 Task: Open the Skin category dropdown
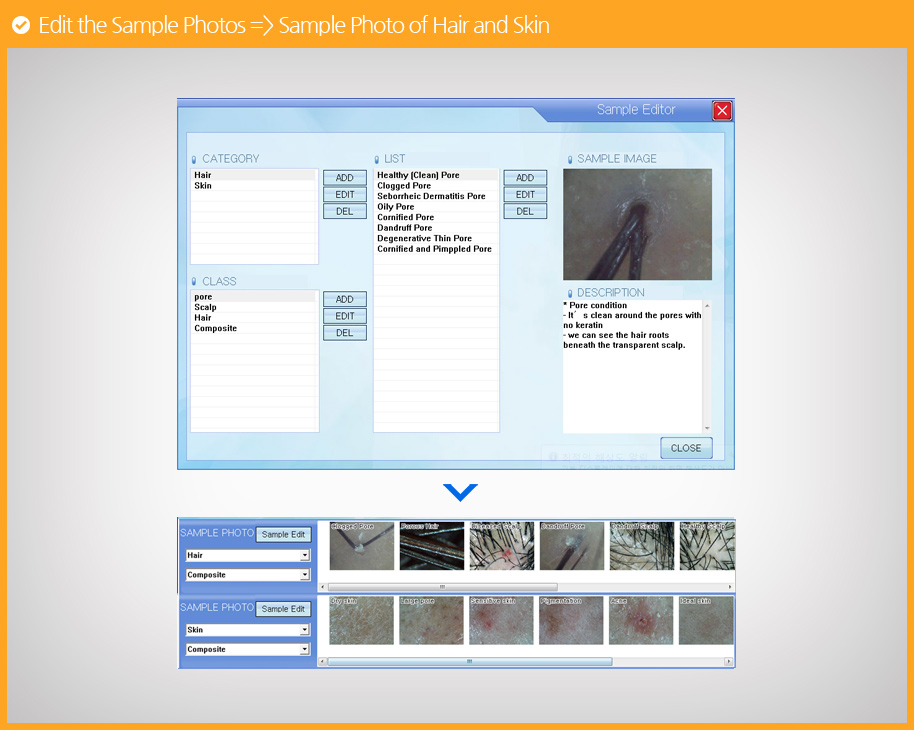coord(305,630)
